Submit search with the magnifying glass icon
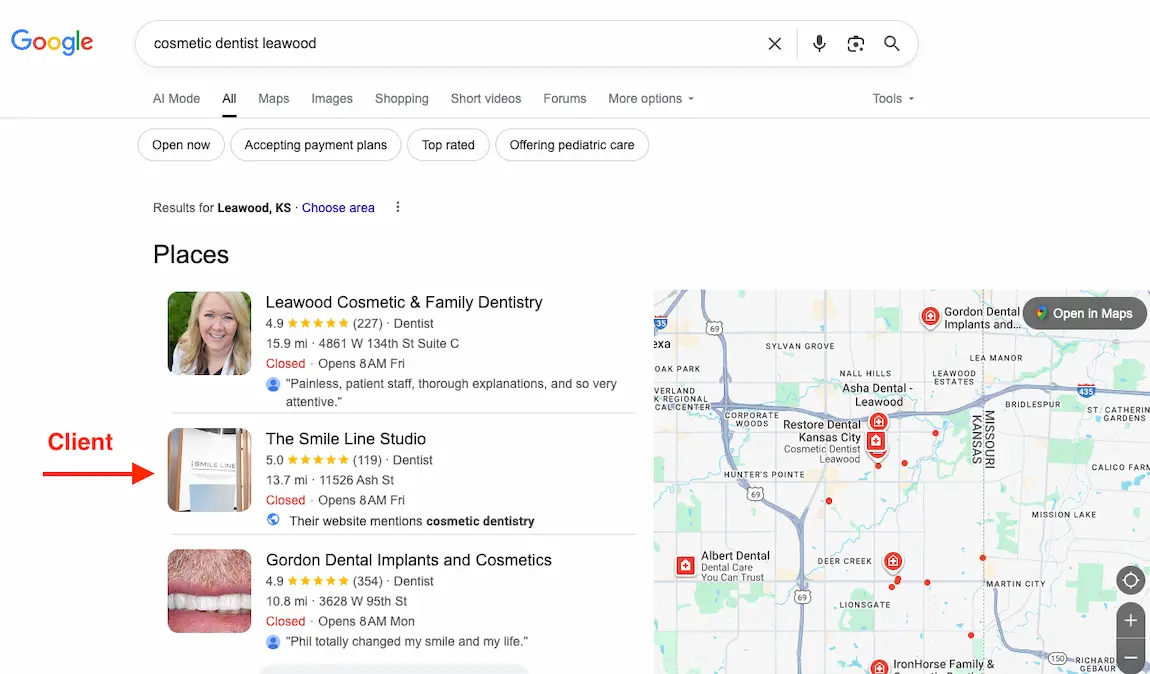1150x674 pixels. coord(892,44)
